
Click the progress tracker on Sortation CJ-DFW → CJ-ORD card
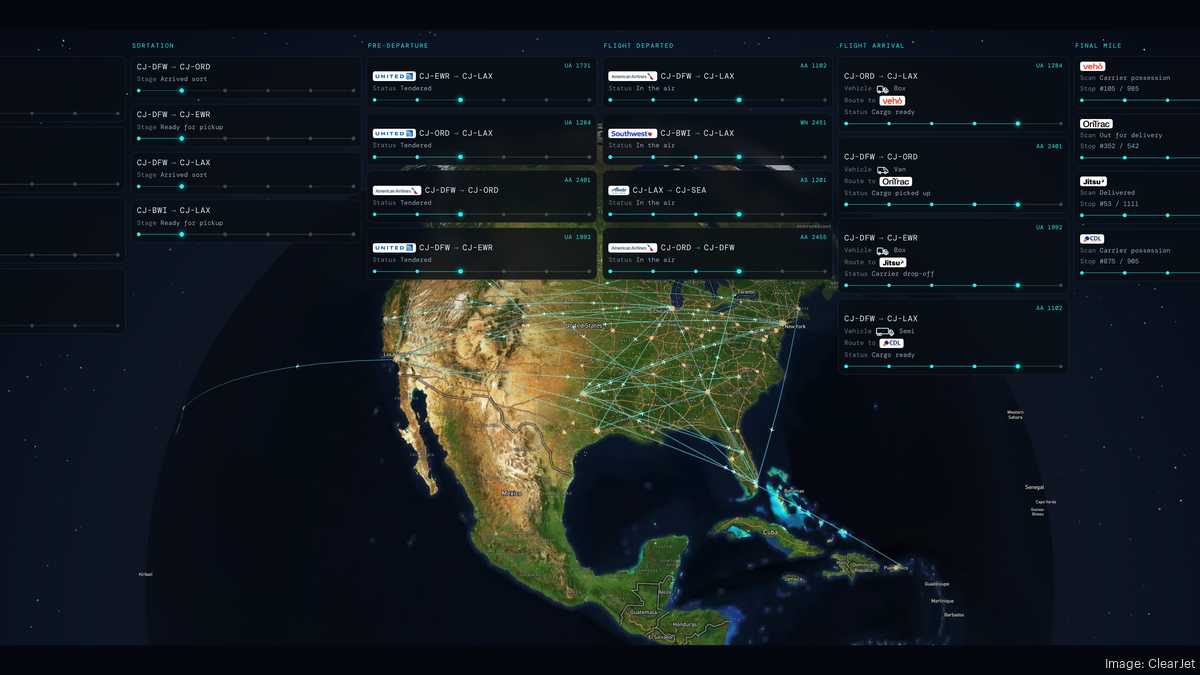246,90
